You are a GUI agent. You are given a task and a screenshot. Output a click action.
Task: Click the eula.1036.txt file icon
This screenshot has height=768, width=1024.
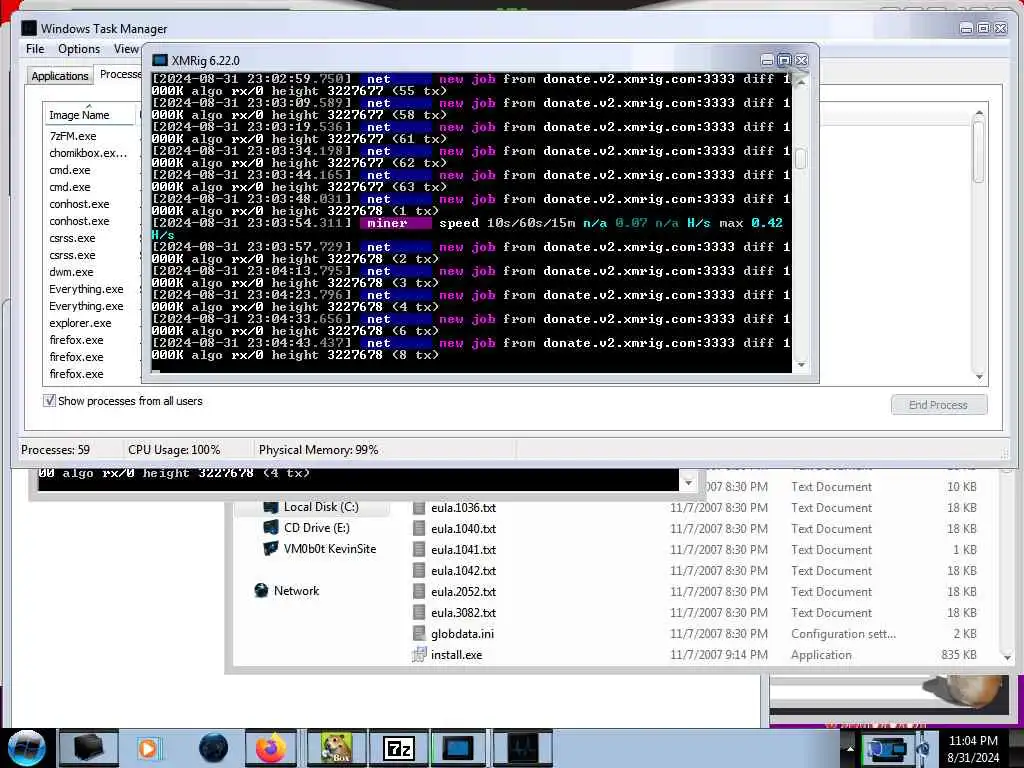click(419, 507)
